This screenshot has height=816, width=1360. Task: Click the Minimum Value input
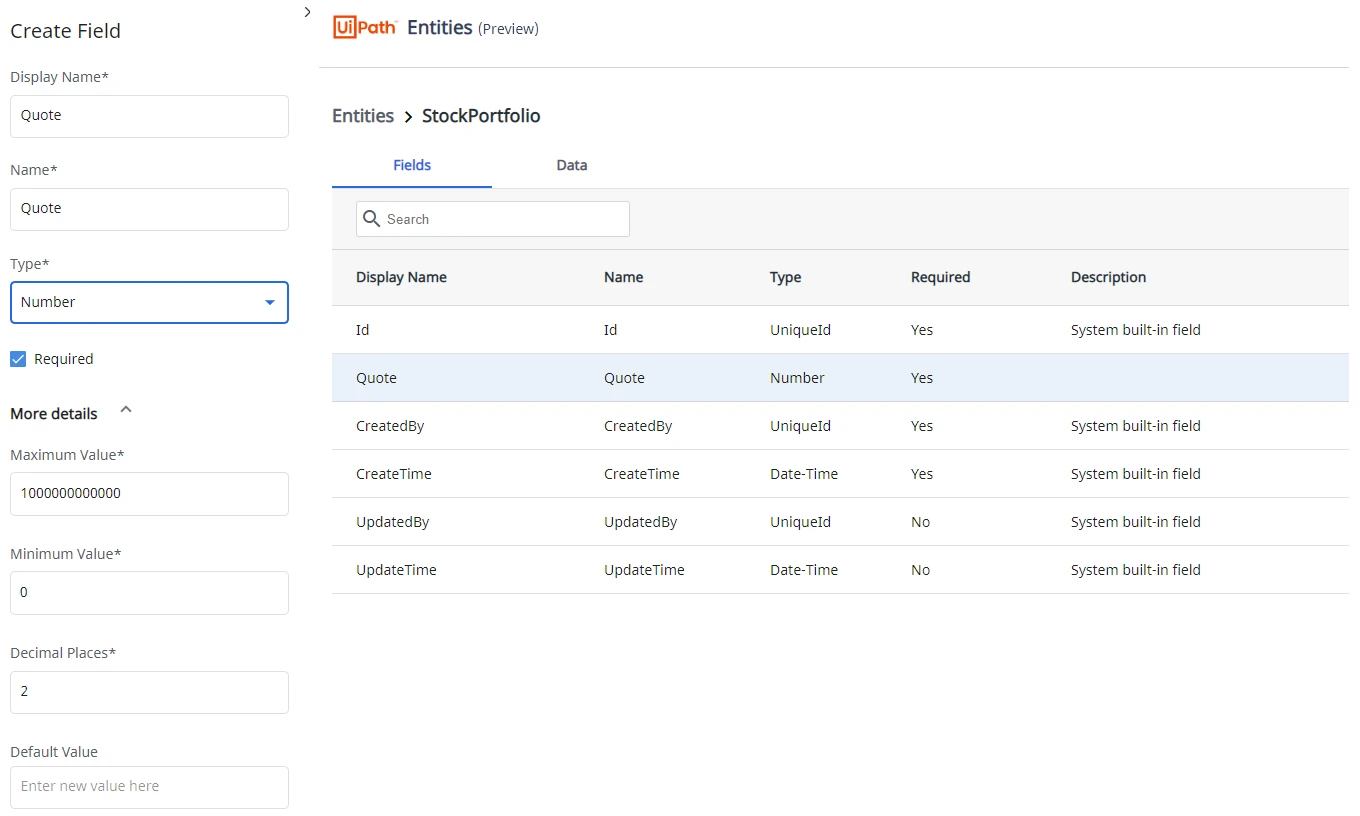point(149,593)
